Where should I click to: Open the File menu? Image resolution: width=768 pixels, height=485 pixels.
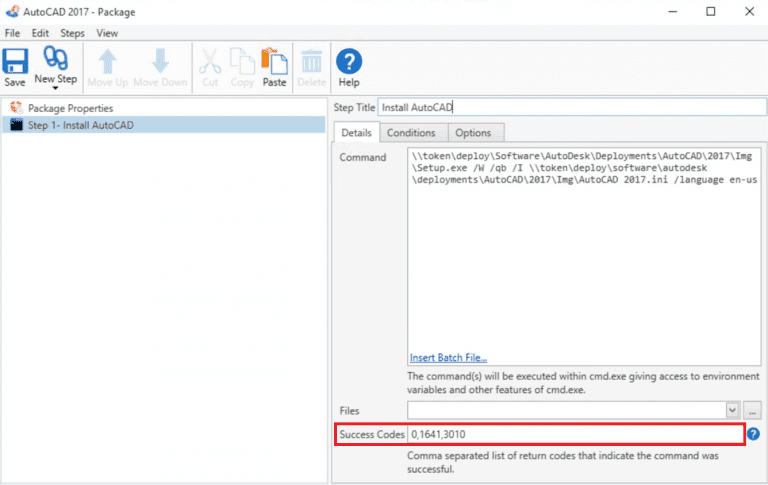pos(12,33)
